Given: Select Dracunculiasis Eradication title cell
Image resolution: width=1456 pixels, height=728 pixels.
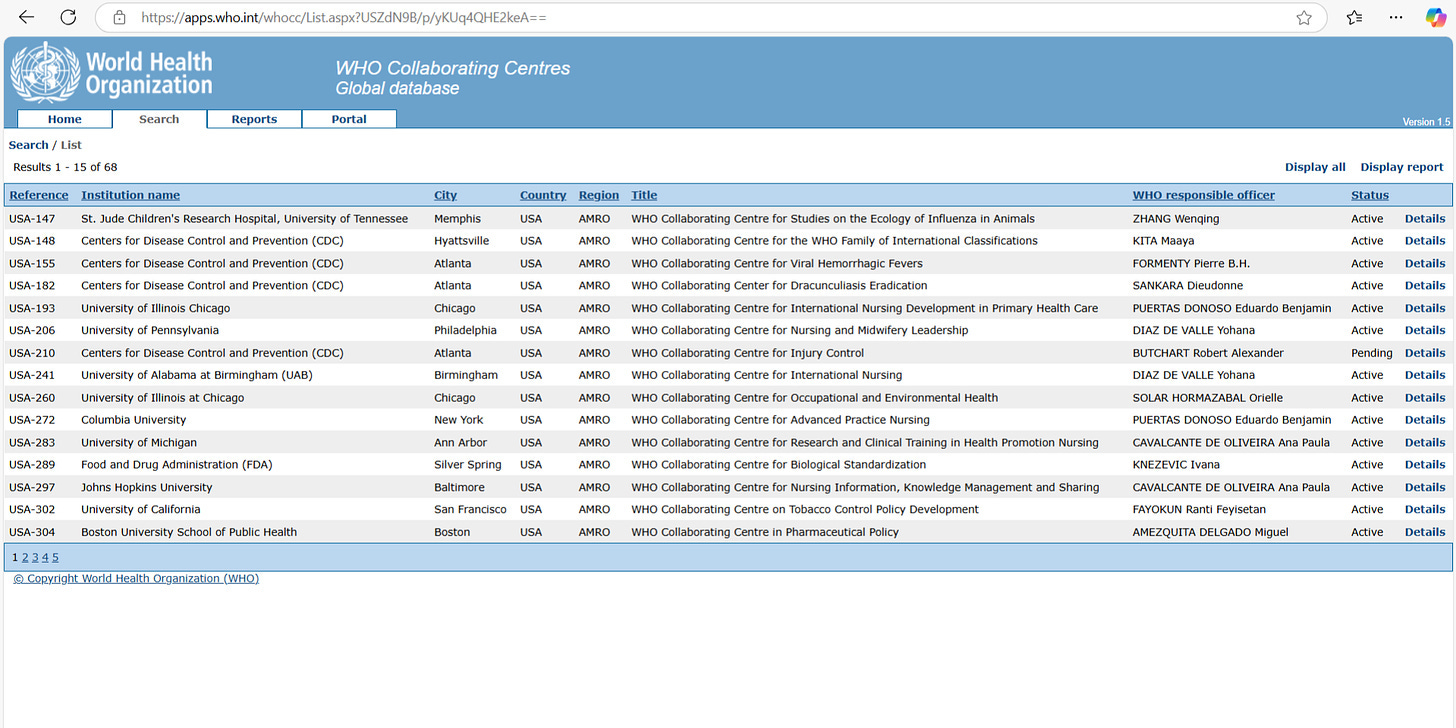Looking at the screenshot, I should point(779,286).
